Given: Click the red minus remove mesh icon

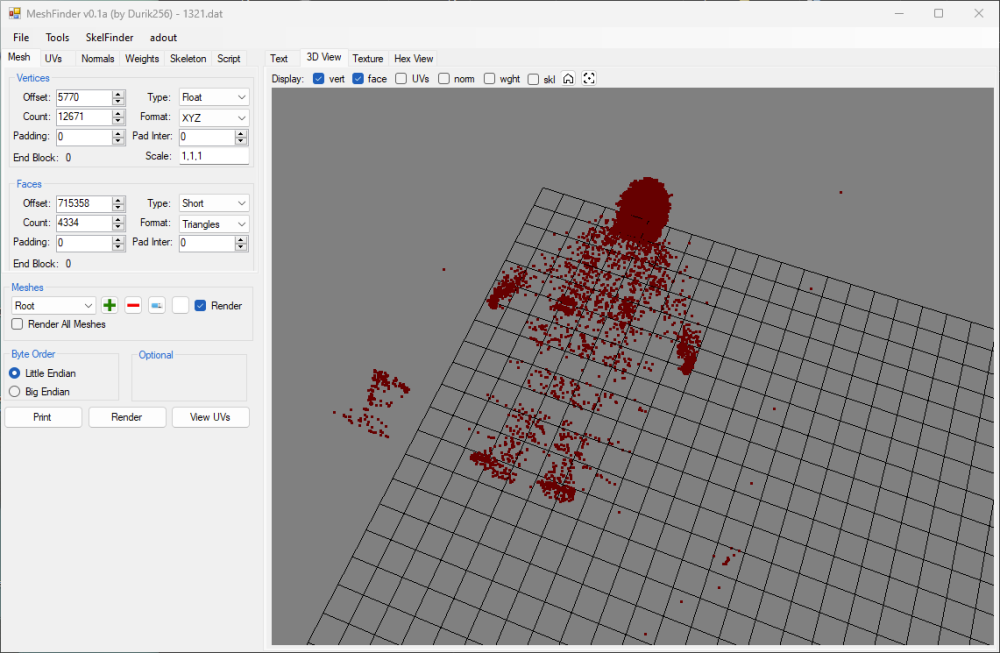Looking at the screenshot, I should tap(133, 306).
